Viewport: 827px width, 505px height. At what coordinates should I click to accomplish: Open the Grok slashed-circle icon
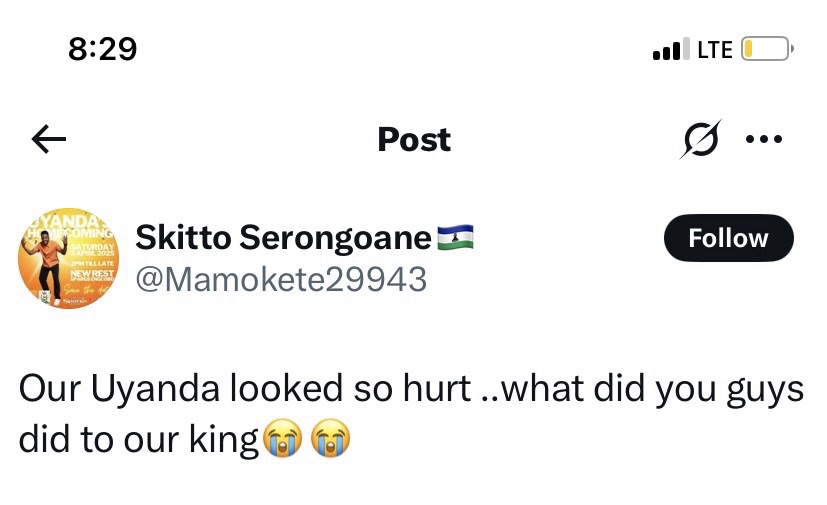click(700, 139)
